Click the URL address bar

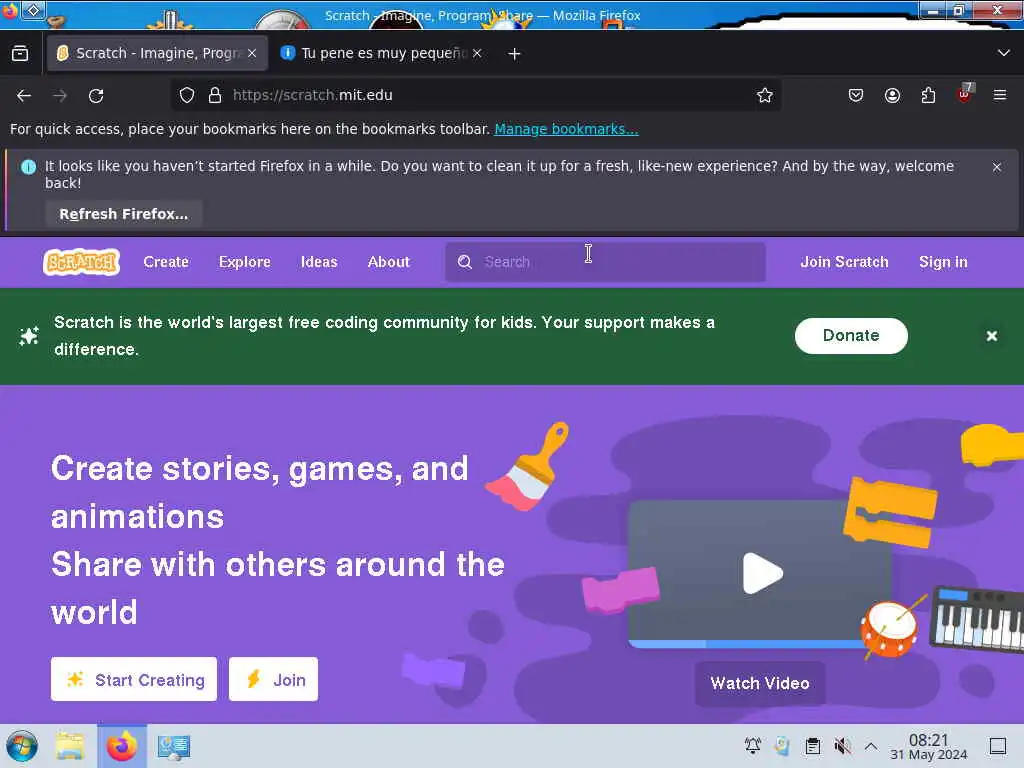tap(475, 95)
